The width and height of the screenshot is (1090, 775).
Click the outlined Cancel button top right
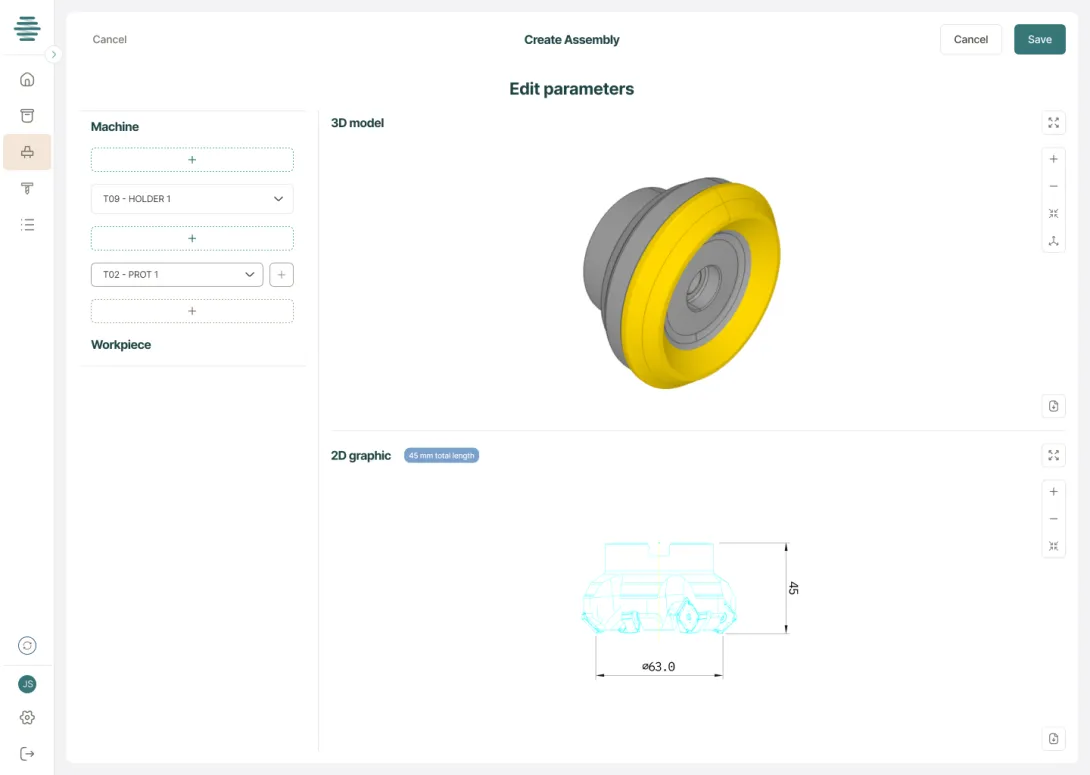pos(970,40)
